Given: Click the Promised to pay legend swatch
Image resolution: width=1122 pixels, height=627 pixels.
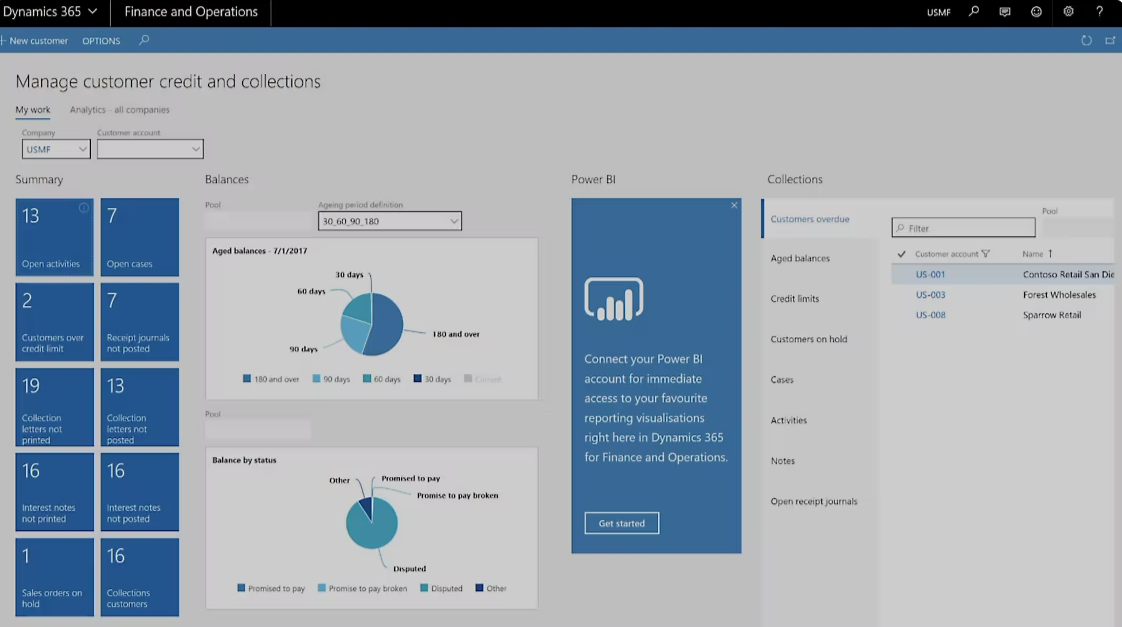Looking at the screenshot, I should pyautogui.click(x=241, y=588).
